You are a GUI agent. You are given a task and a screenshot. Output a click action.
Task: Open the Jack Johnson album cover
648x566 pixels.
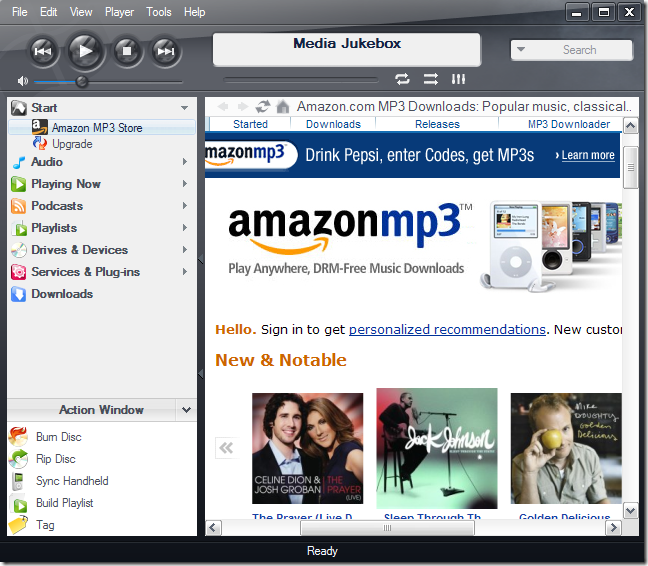[x=437, y=448]
